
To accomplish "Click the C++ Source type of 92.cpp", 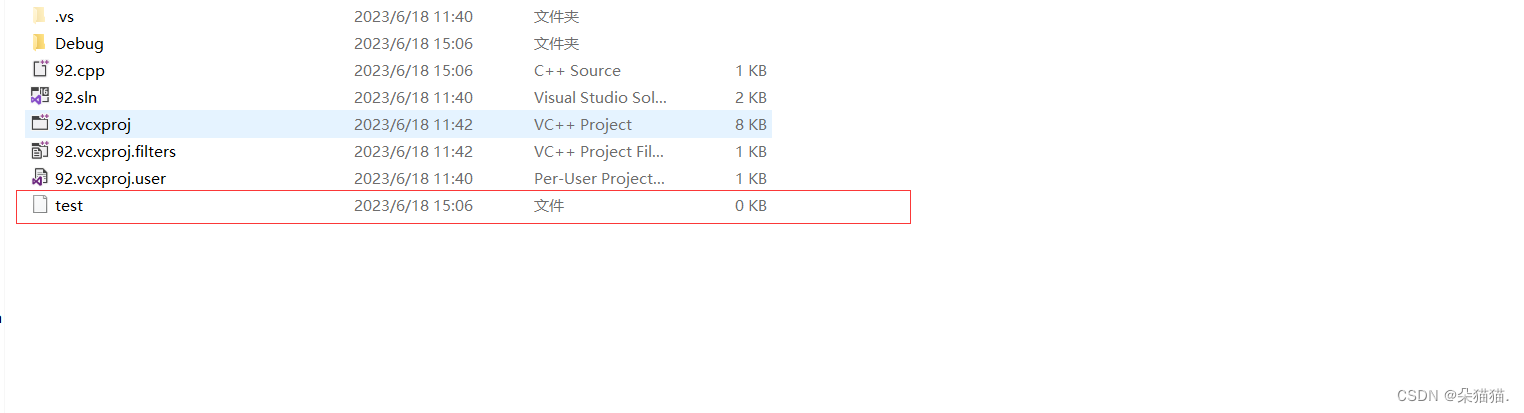I will click(x=577, y=71).
